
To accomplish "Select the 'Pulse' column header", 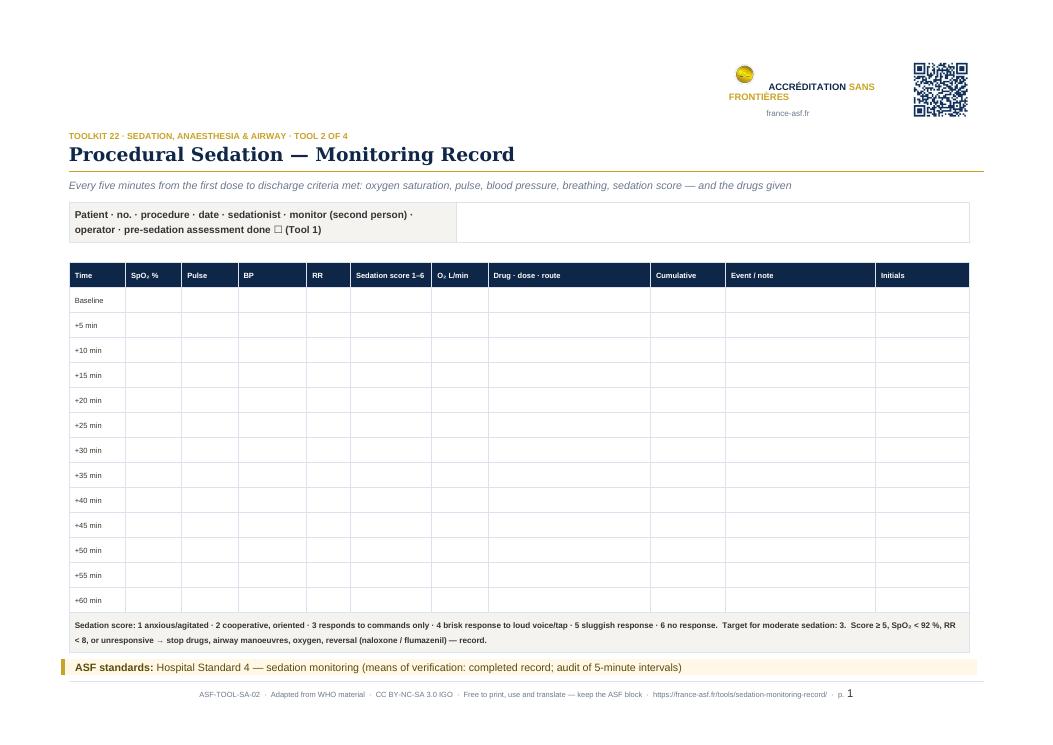I will pyautogui.click(x=210, y=275).
